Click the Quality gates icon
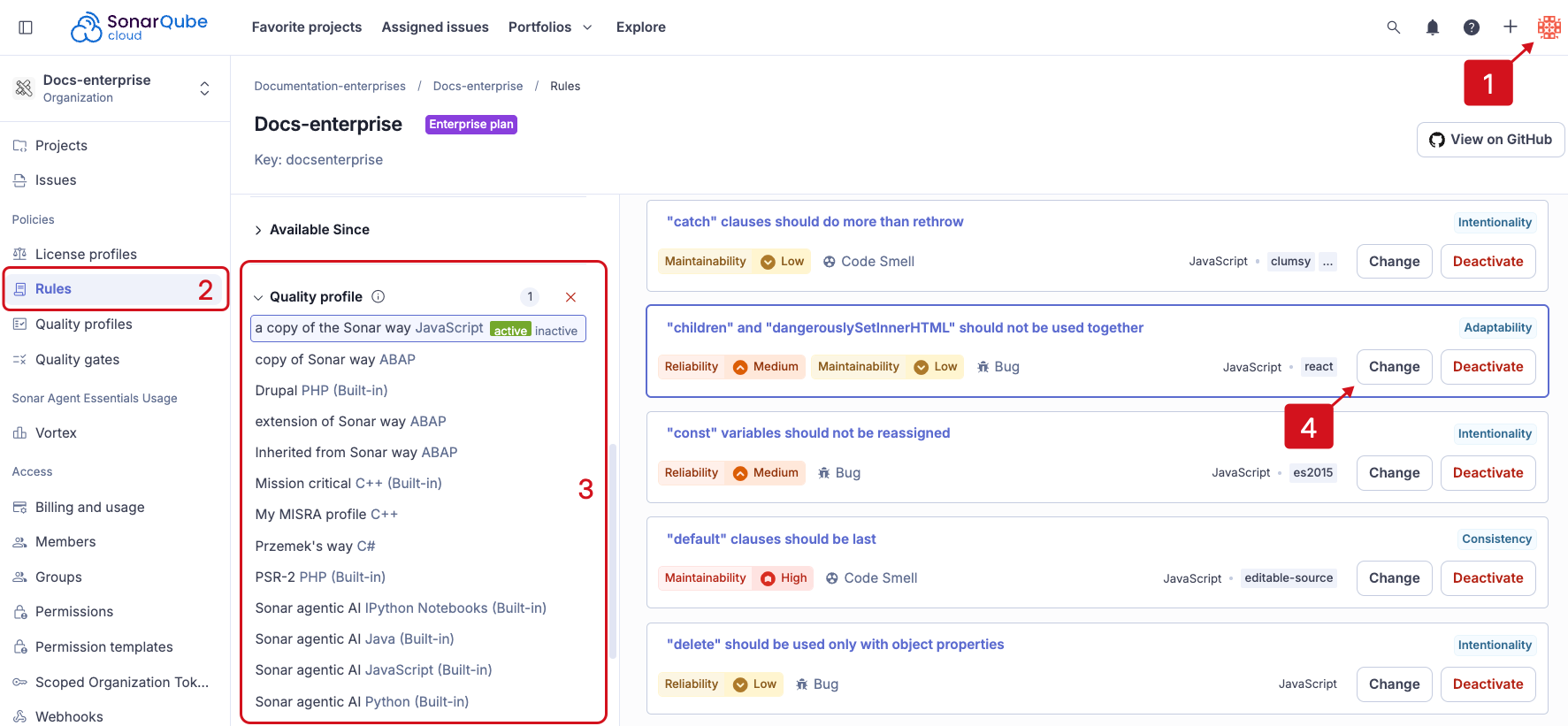Viewport: 1568px width, 726px height. coord(19,360)
